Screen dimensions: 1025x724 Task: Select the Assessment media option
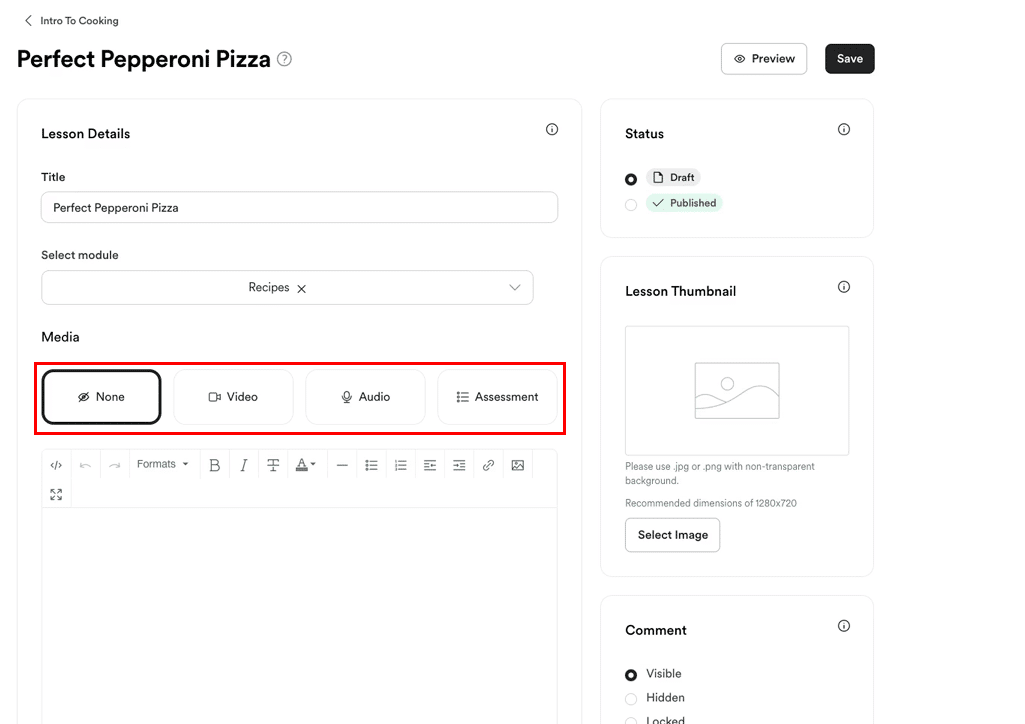coord(497,396)
